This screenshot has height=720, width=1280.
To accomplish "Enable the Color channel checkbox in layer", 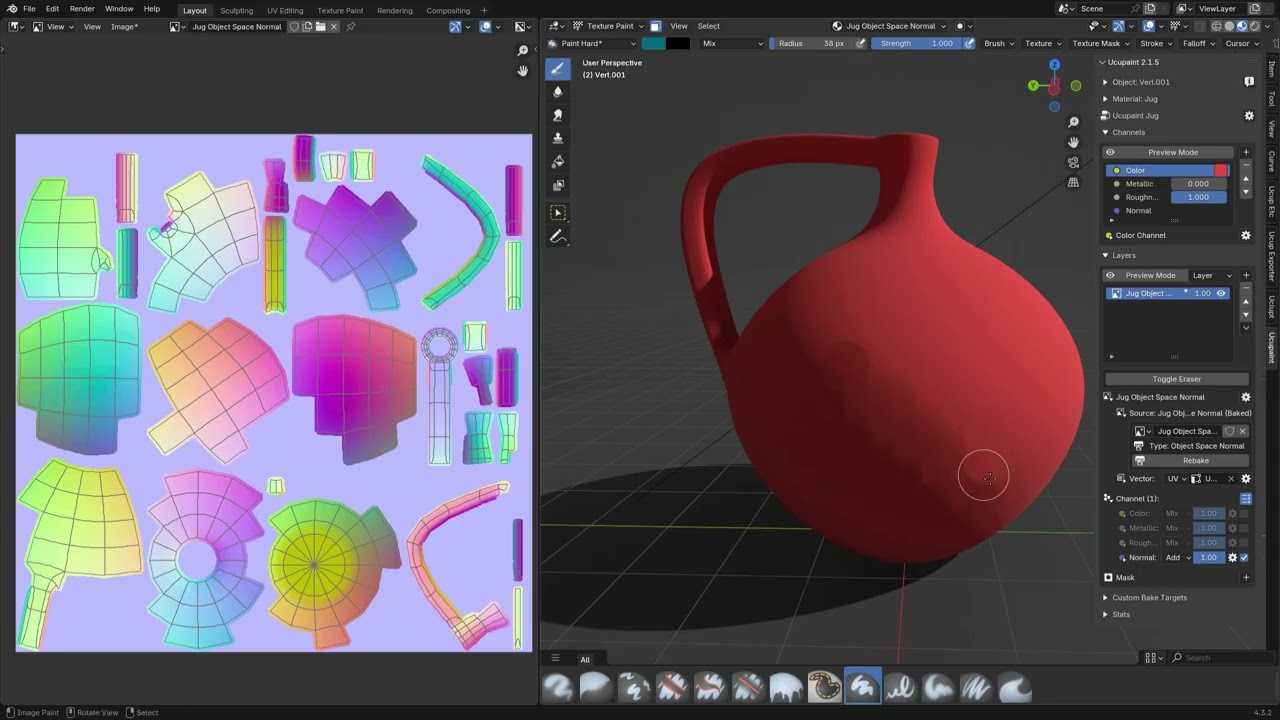I will [x=1244, y=513].
